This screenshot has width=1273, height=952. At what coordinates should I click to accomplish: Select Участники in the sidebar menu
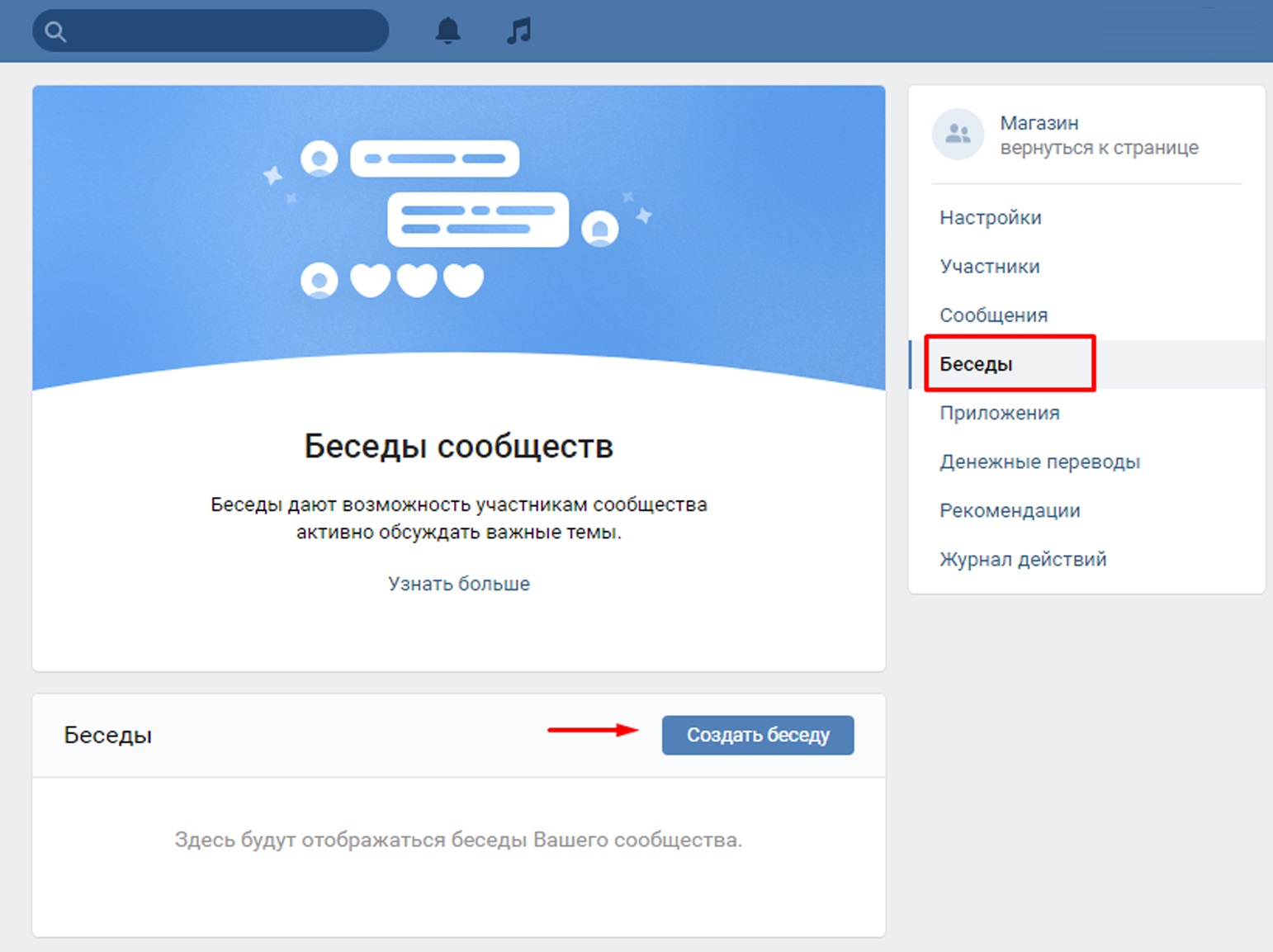(989, 267)
